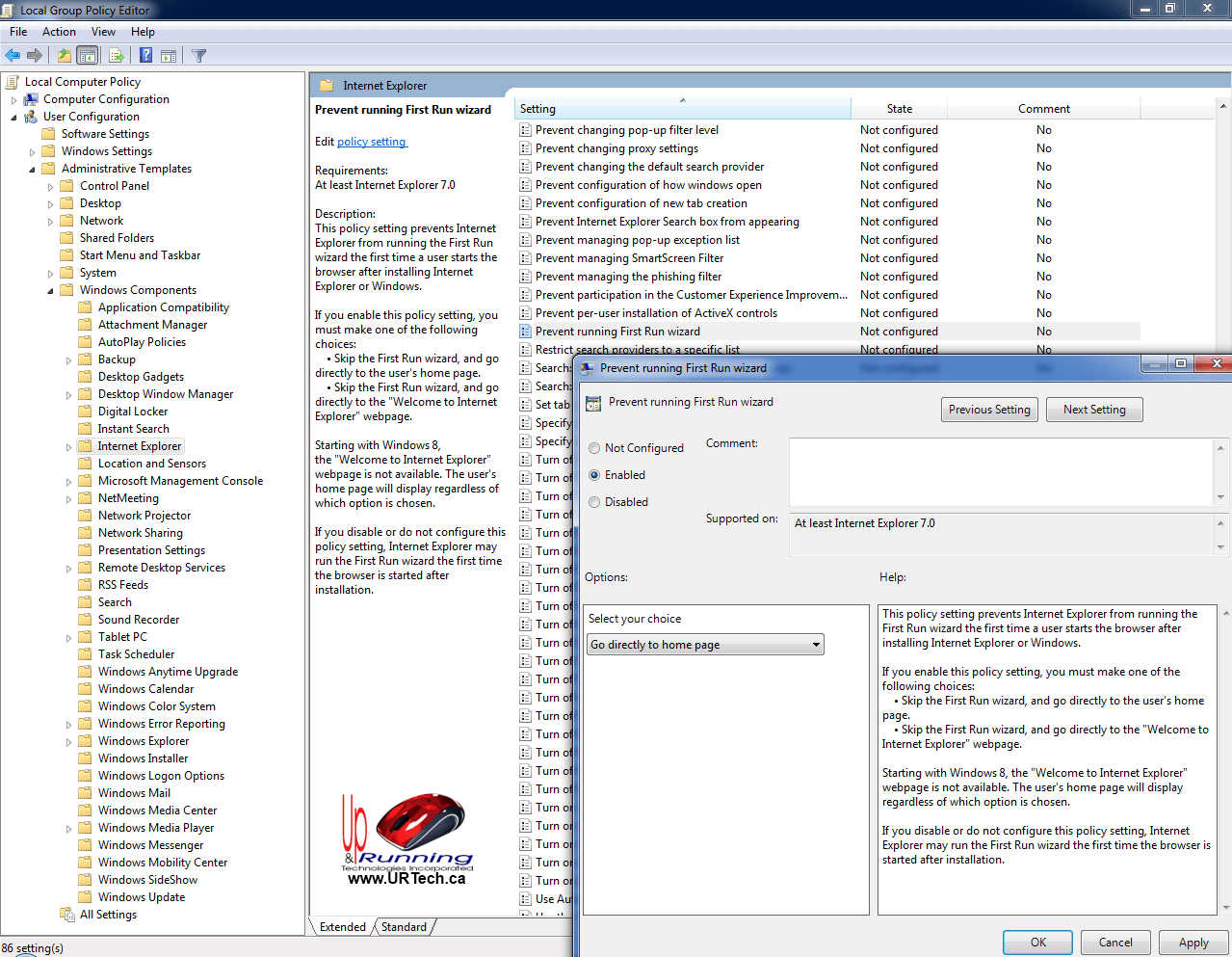Open the Action menu
The width and height of the screenshot is (1232, 957).
coord(59,32)
